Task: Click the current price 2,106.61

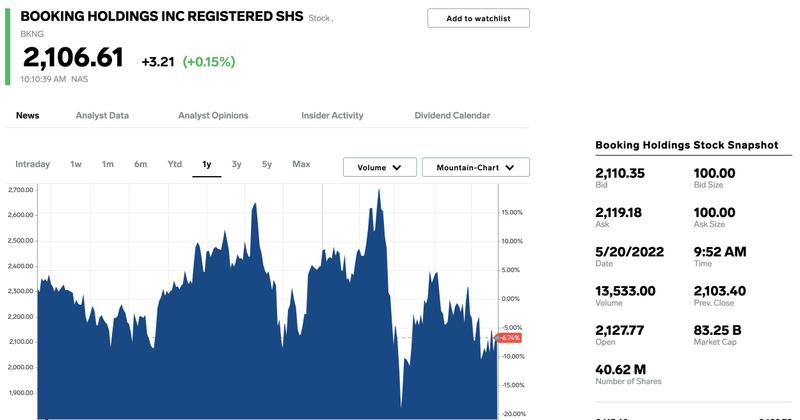Action: [x=73, y=57]
